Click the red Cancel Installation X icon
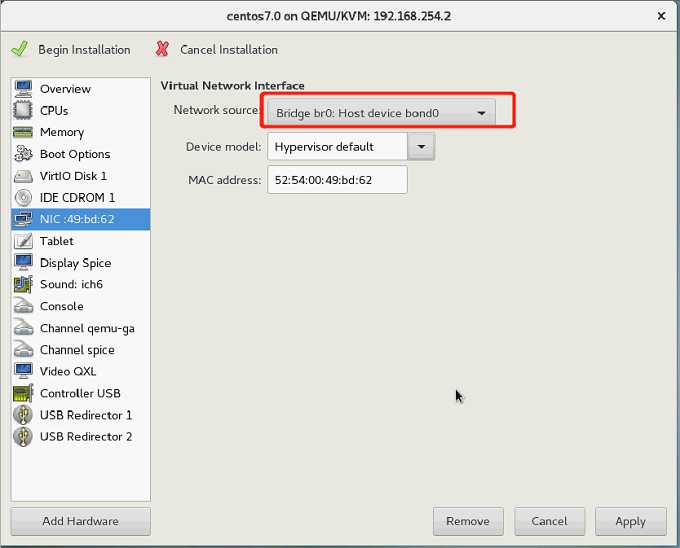 pos(162,49)
